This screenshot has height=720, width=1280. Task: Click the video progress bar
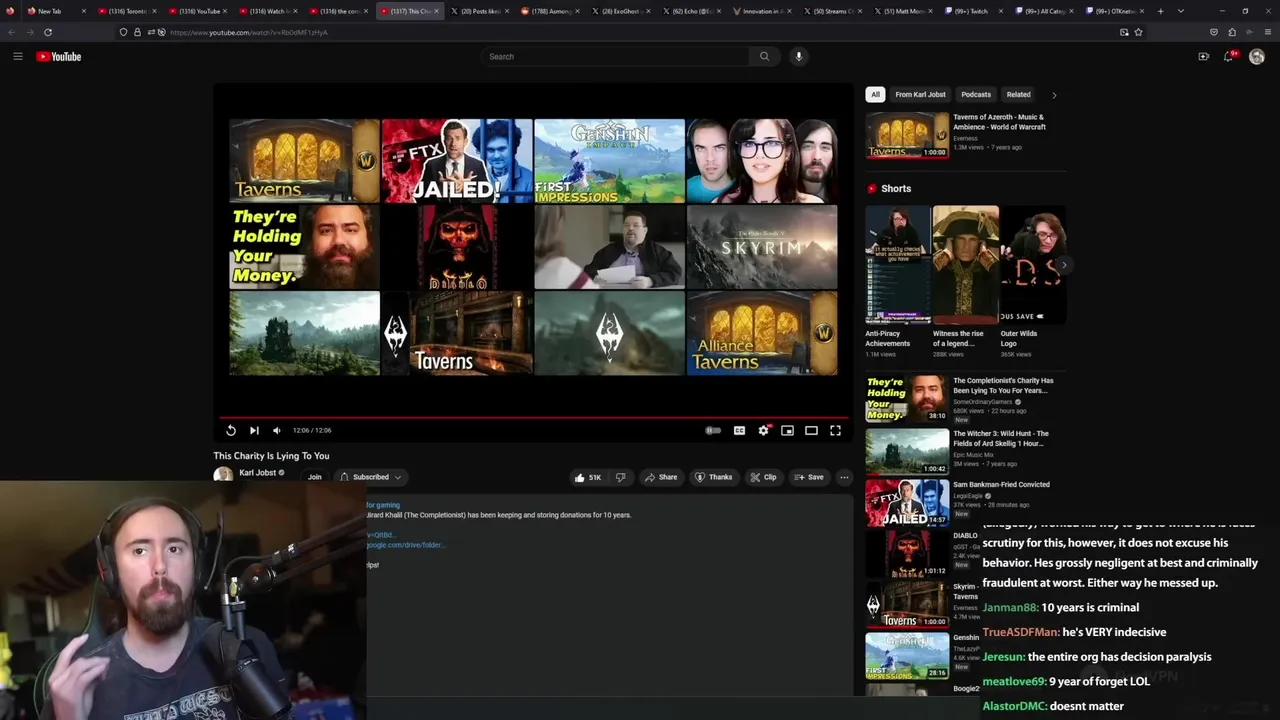coord(534,418)
